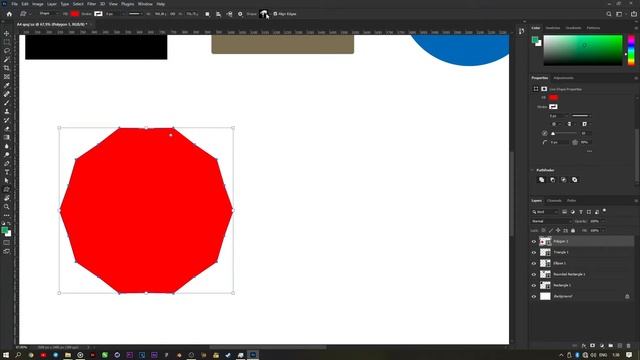Image resolution: width=640 pixels, height=360 pixels.
Task: Click Pathfinder exclude overlapping shapes icon
Action: (x=575, y=180)
